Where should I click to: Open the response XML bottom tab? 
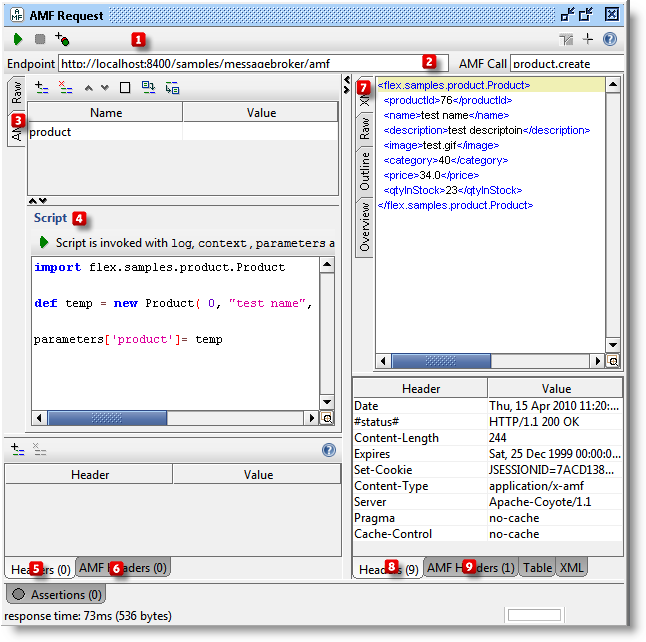coord(571,568)
